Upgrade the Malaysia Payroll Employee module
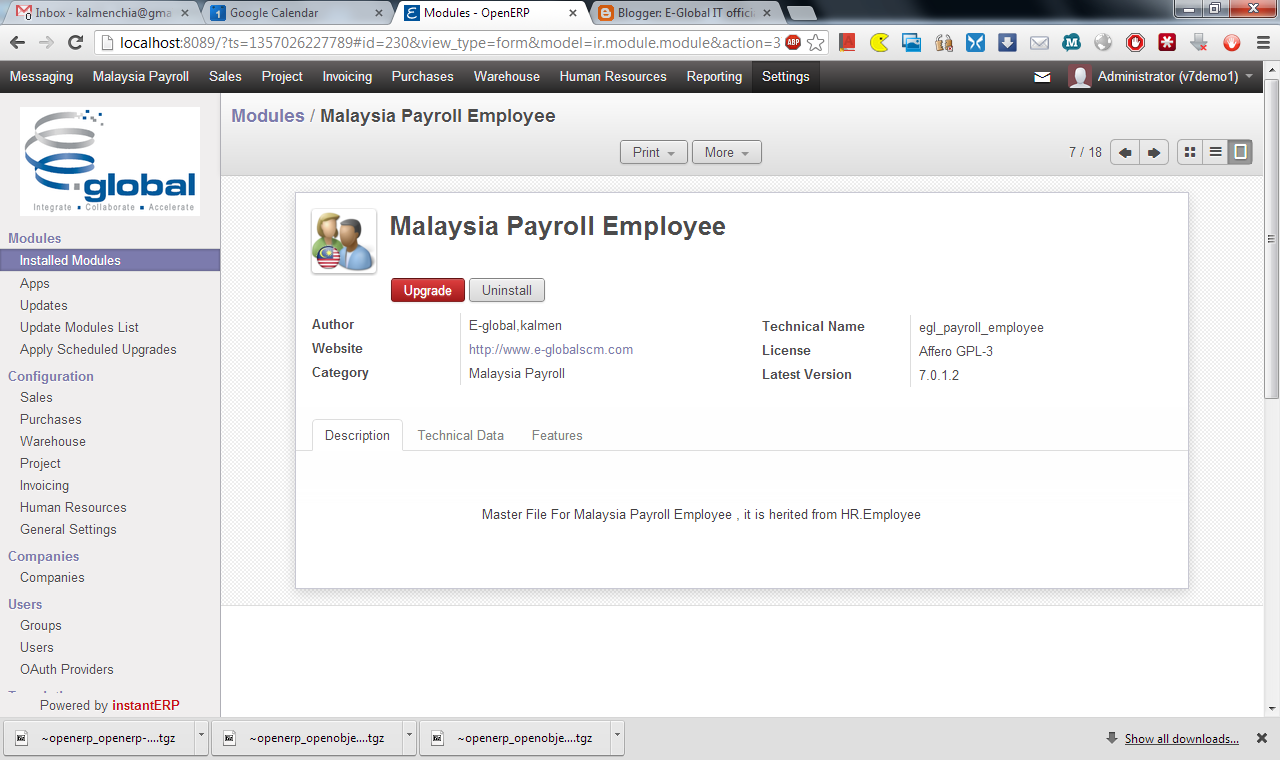This screenshot has height=760, width=1280. point(428,290)
